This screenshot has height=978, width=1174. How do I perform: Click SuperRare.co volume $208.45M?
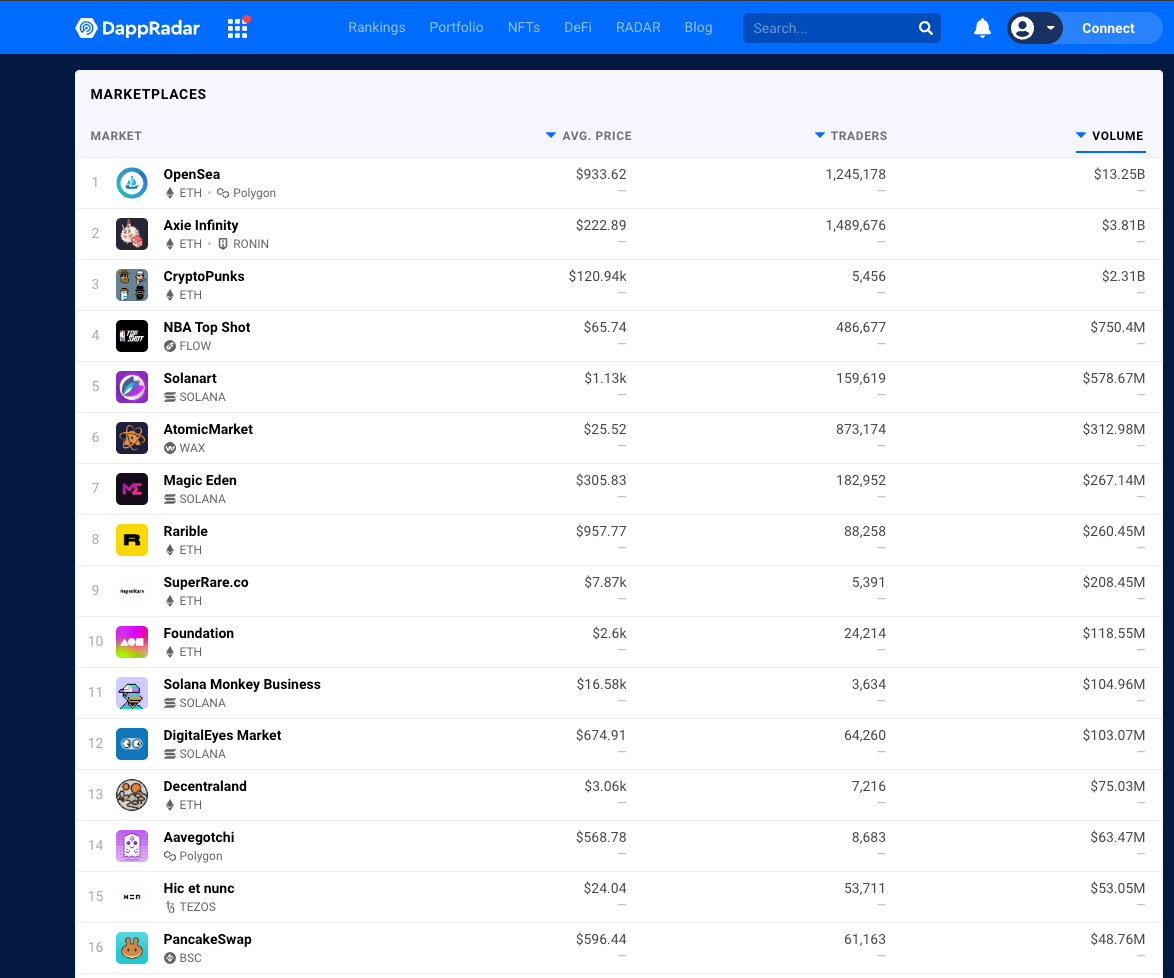click(1113, 582)
